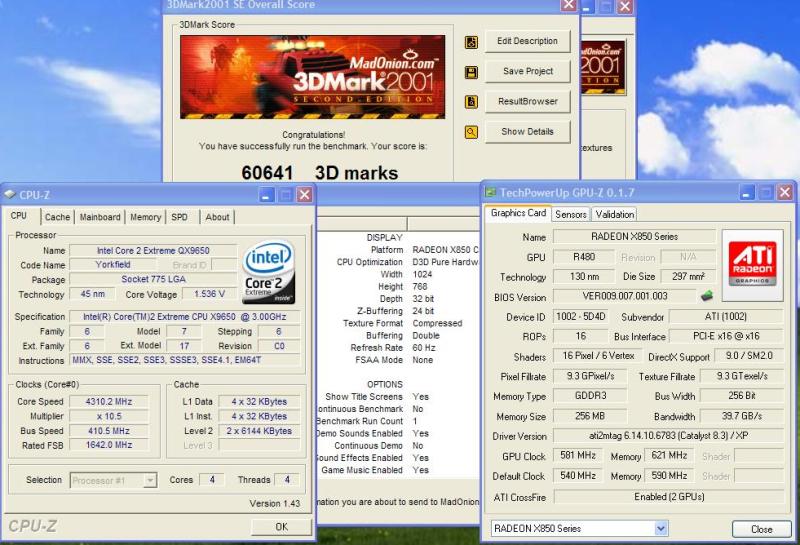Select the Graphics Card tab in GPU-Z

point(518,213)
